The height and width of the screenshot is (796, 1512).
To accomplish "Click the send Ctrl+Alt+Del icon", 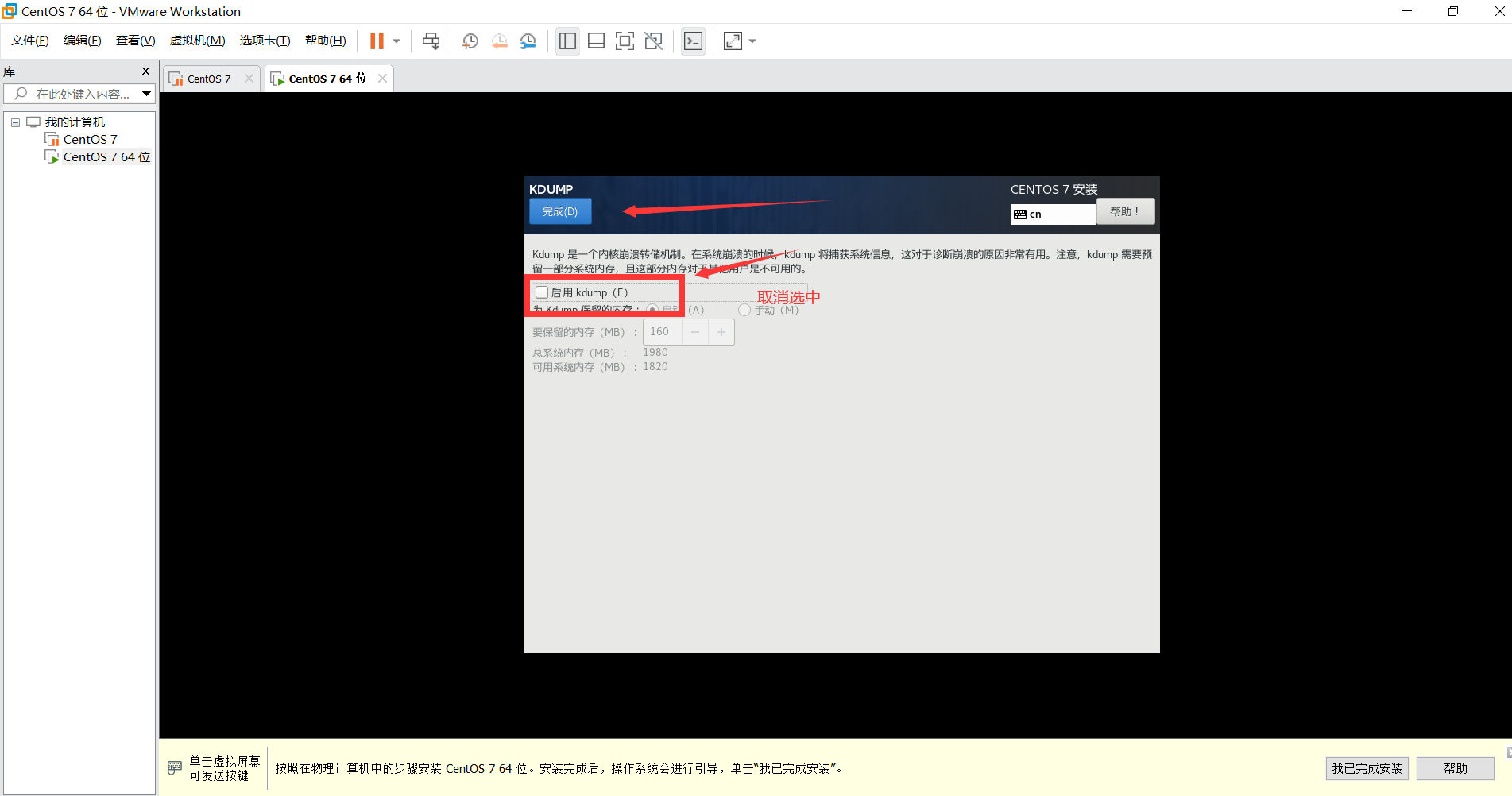I will coord(431,41).
